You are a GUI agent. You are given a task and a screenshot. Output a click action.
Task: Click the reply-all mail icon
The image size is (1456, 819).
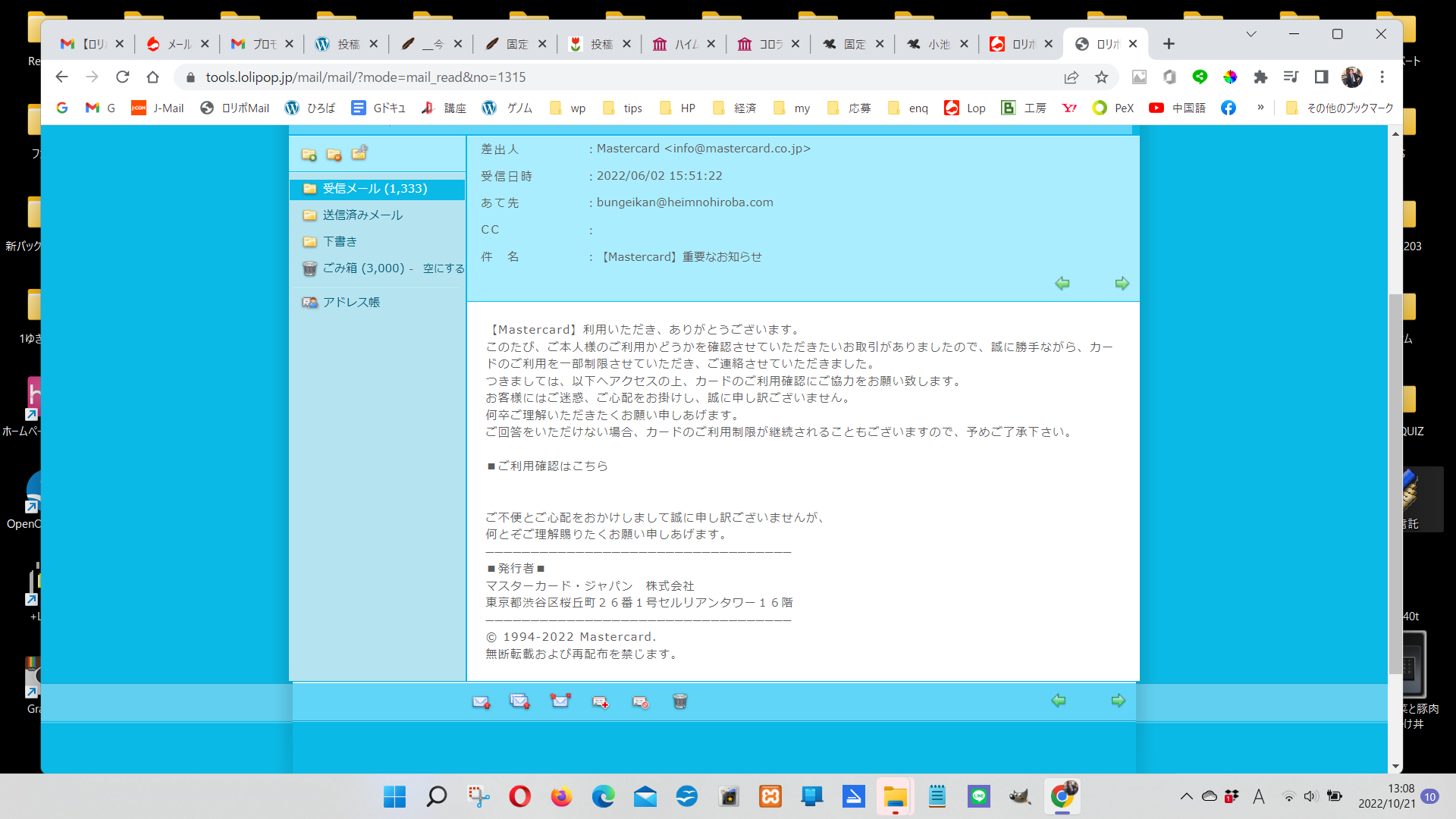click(519, 702)
